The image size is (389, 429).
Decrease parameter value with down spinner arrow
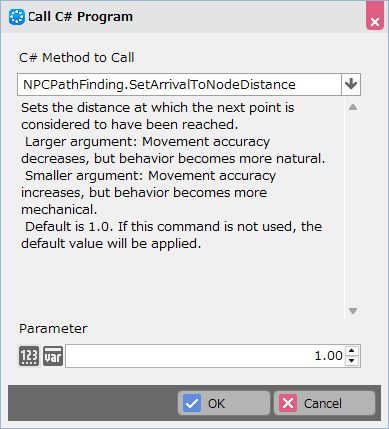click(x=352, y=361)
